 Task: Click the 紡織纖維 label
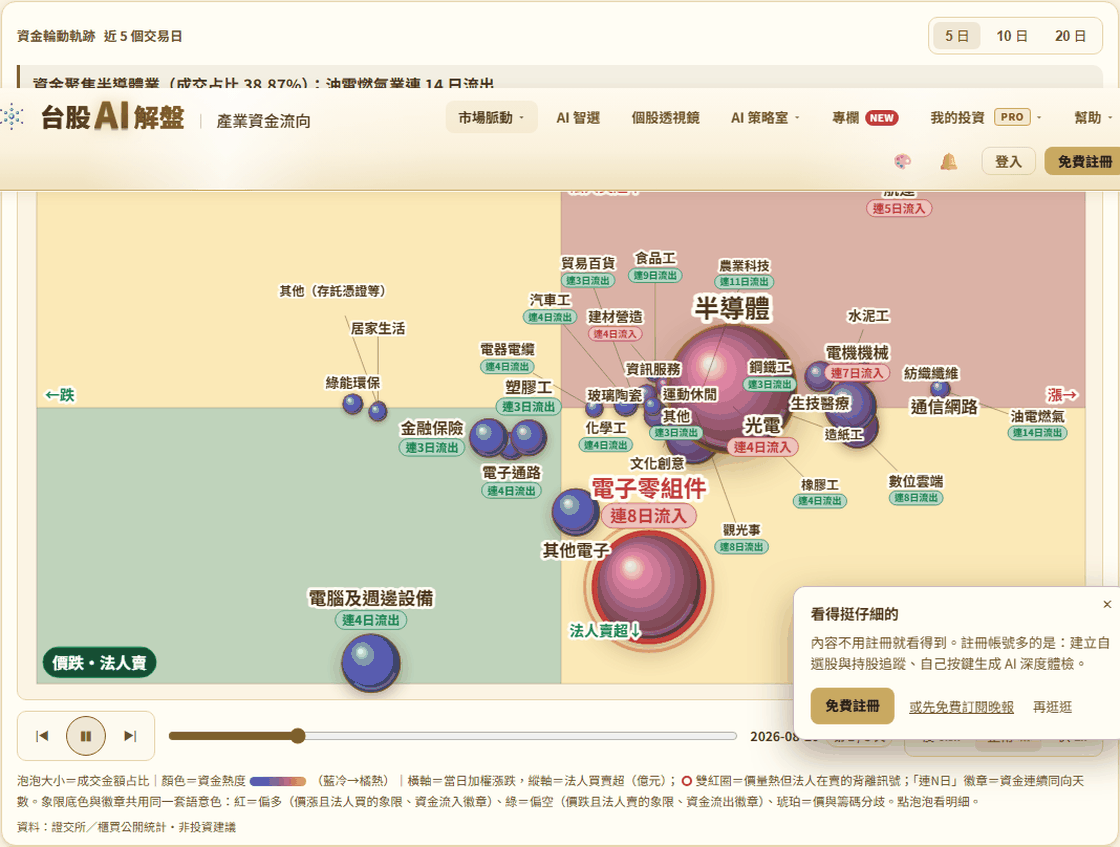coord(931,373)
